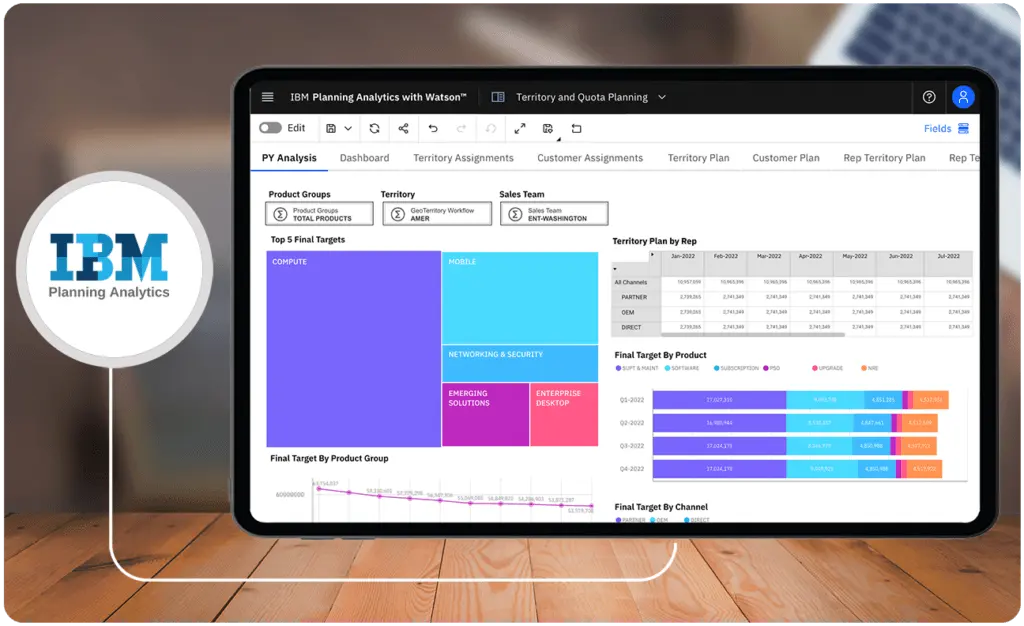Click the sigma icon in Sales Team selector
This screenshot has height=626, width=1024.
[x=515, y=214]
